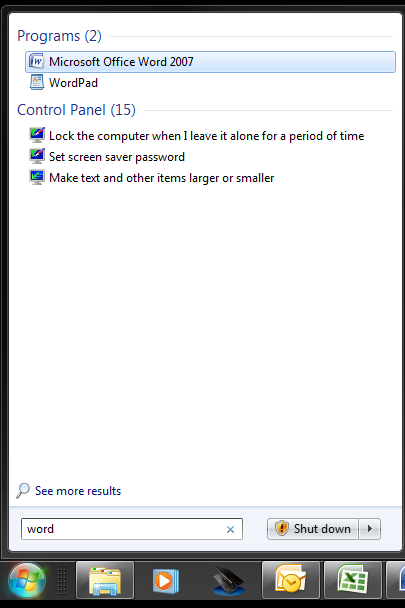Image resolution: width=405 pixels, height=608 pixels.
Task: Open Set screen saver password item
Action: [x=117, y=157]
